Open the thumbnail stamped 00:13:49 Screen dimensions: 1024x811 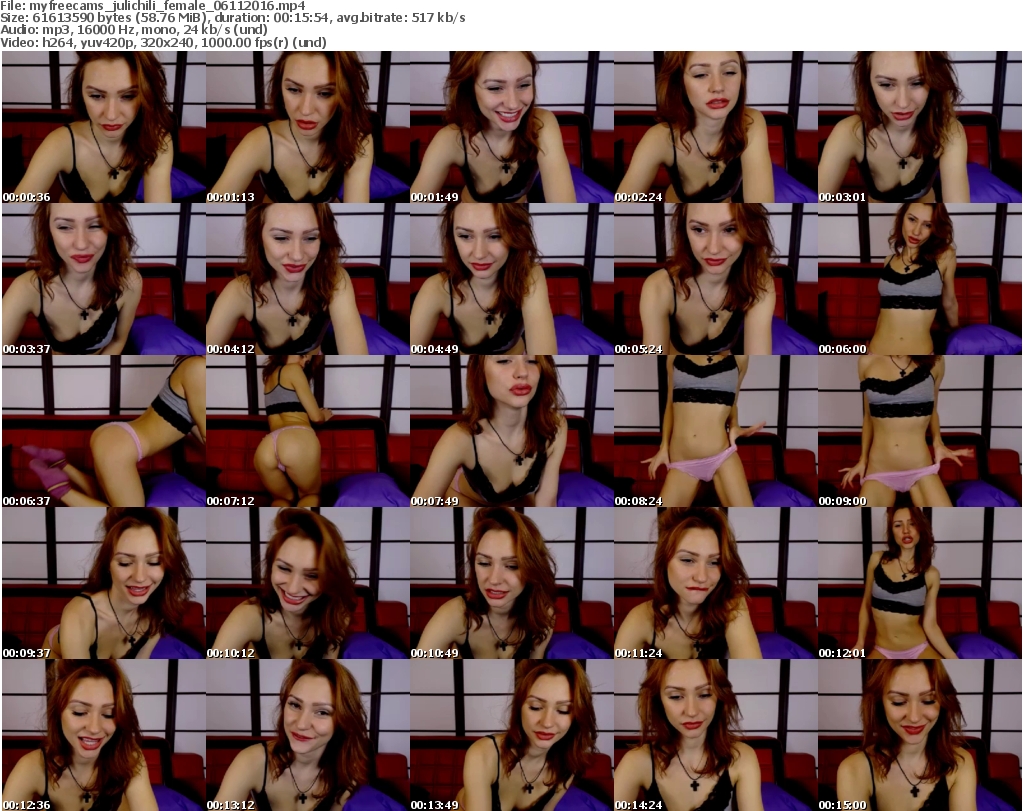511,735
